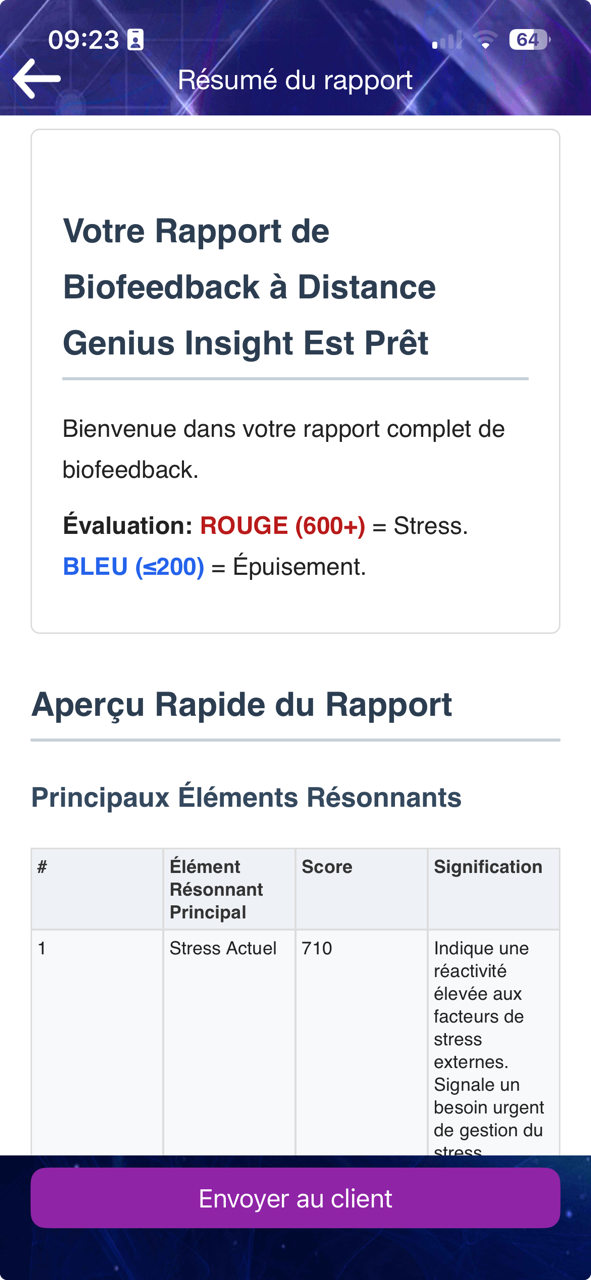Select the BLEU (≤200) blue label
The width and height of the screenshot is (591, 1280).
133,567
